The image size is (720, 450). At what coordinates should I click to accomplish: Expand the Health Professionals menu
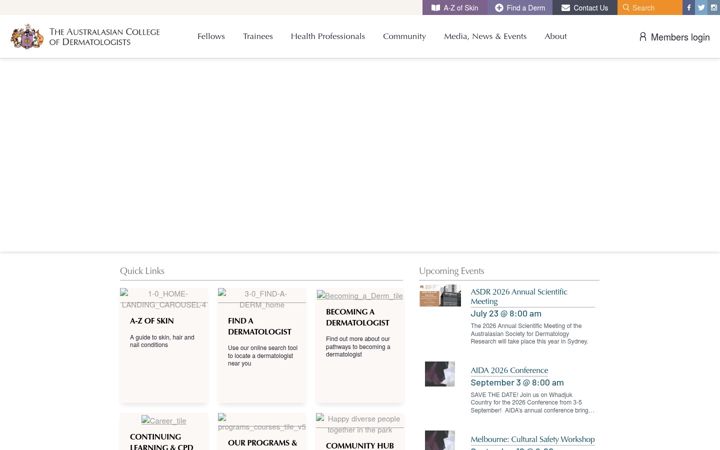tap(328, 36)
